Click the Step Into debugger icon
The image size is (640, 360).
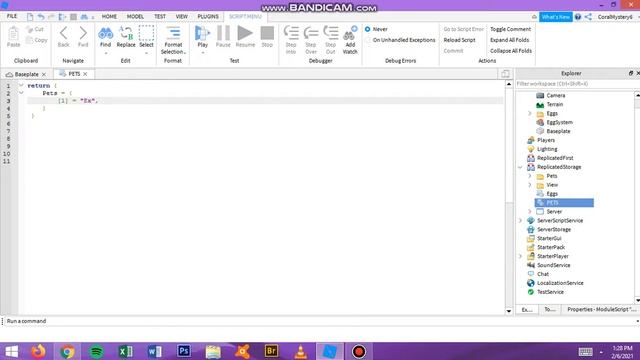point(291,33)
